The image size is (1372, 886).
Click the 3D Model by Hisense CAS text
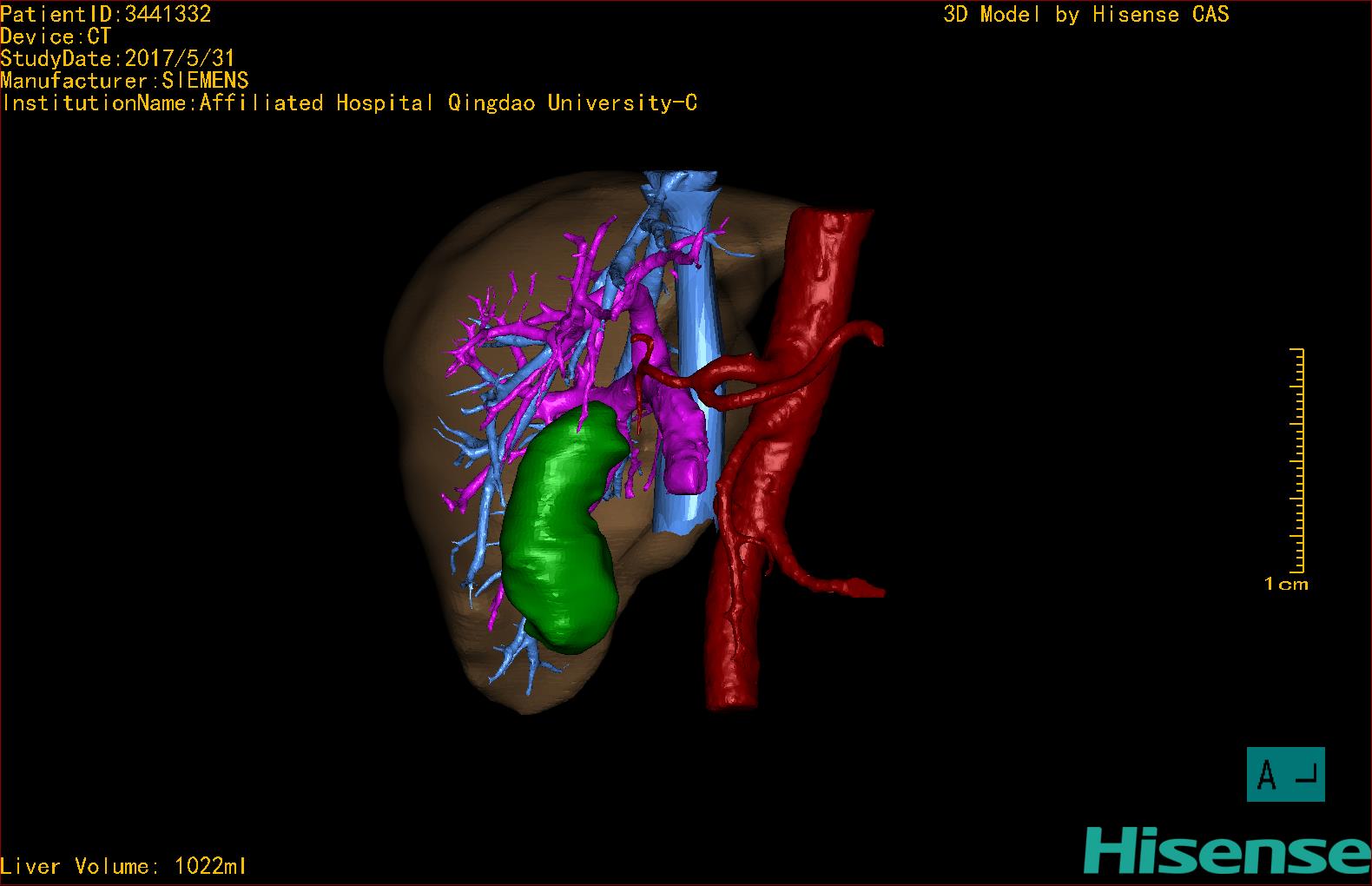(1086, 15)
